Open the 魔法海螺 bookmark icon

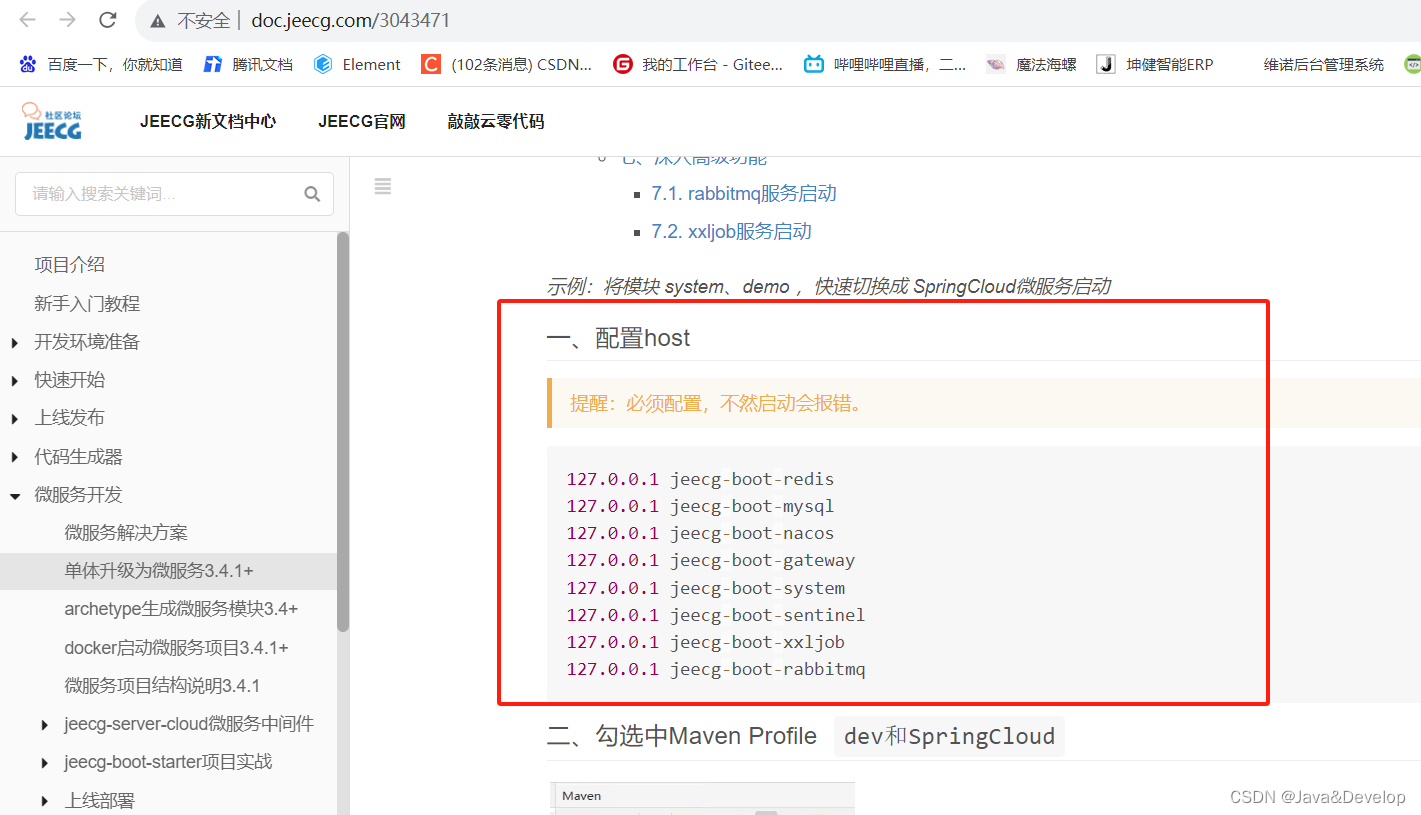click(996, 64)
